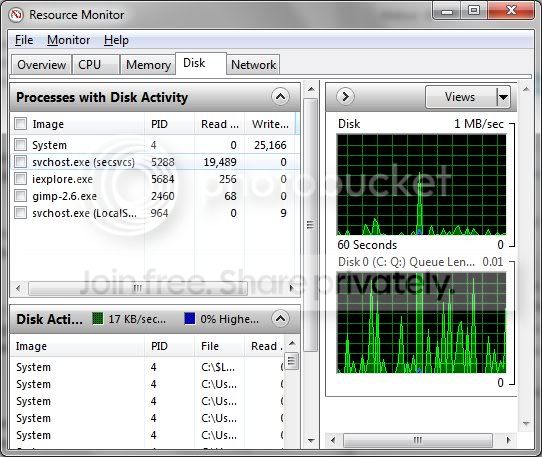The height and width of the screenshot is (457, 542).
Task: Check the svchost.exe (secsvcs) checkbox
Action: 20,161
